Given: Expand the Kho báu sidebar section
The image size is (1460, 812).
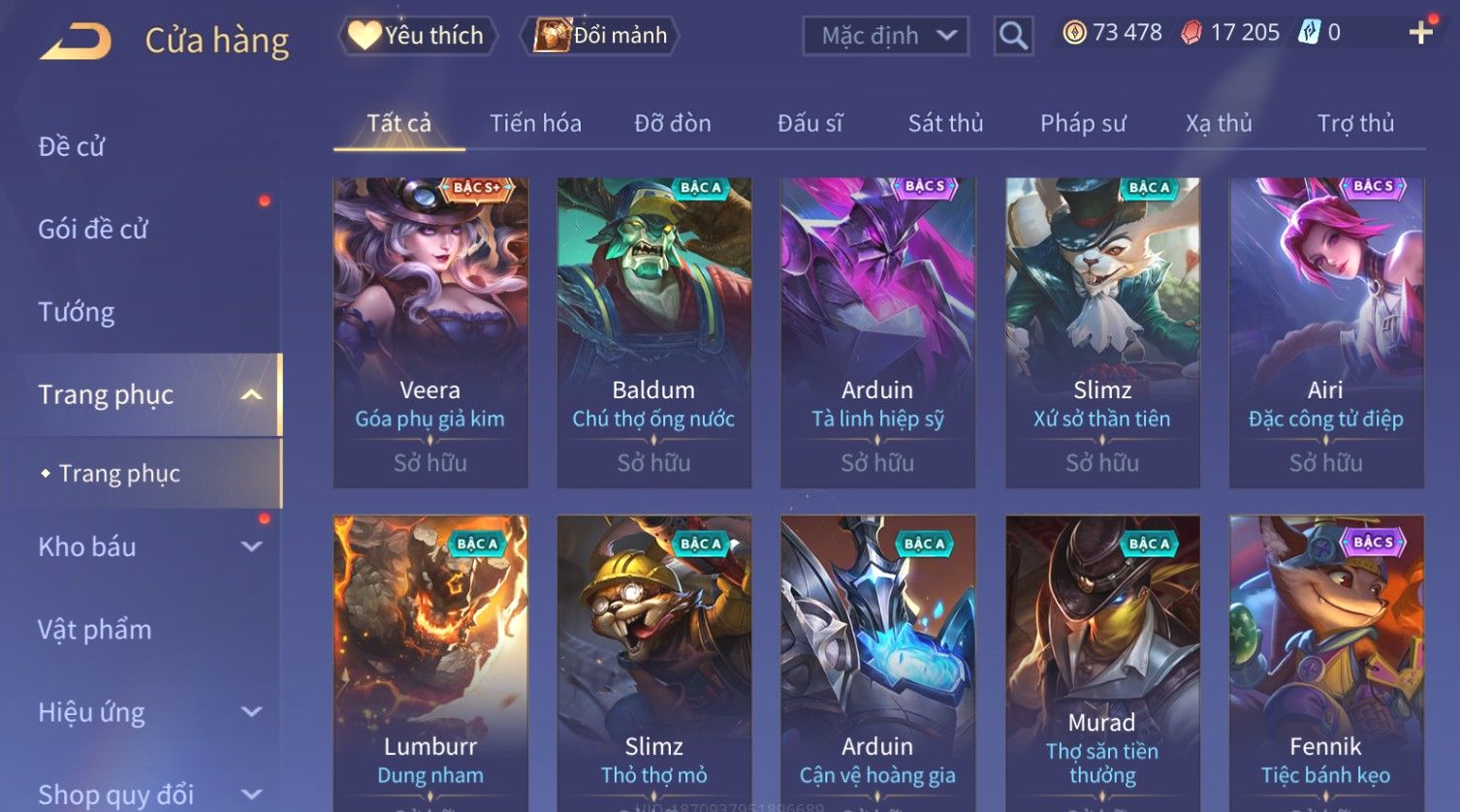Looking at the screenshot, I should click(x=251, y=547).
